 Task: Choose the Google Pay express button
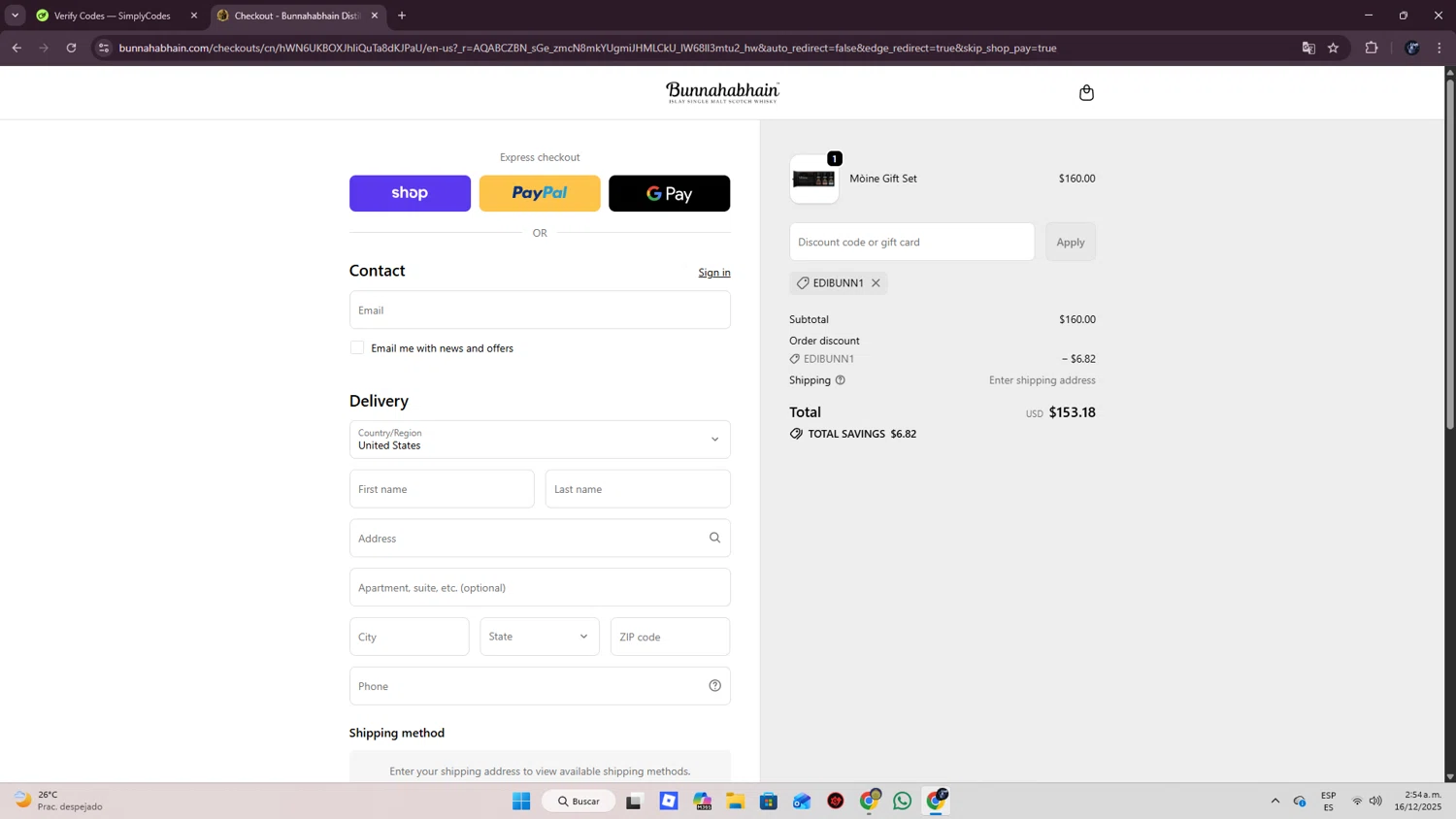(669, 193)
